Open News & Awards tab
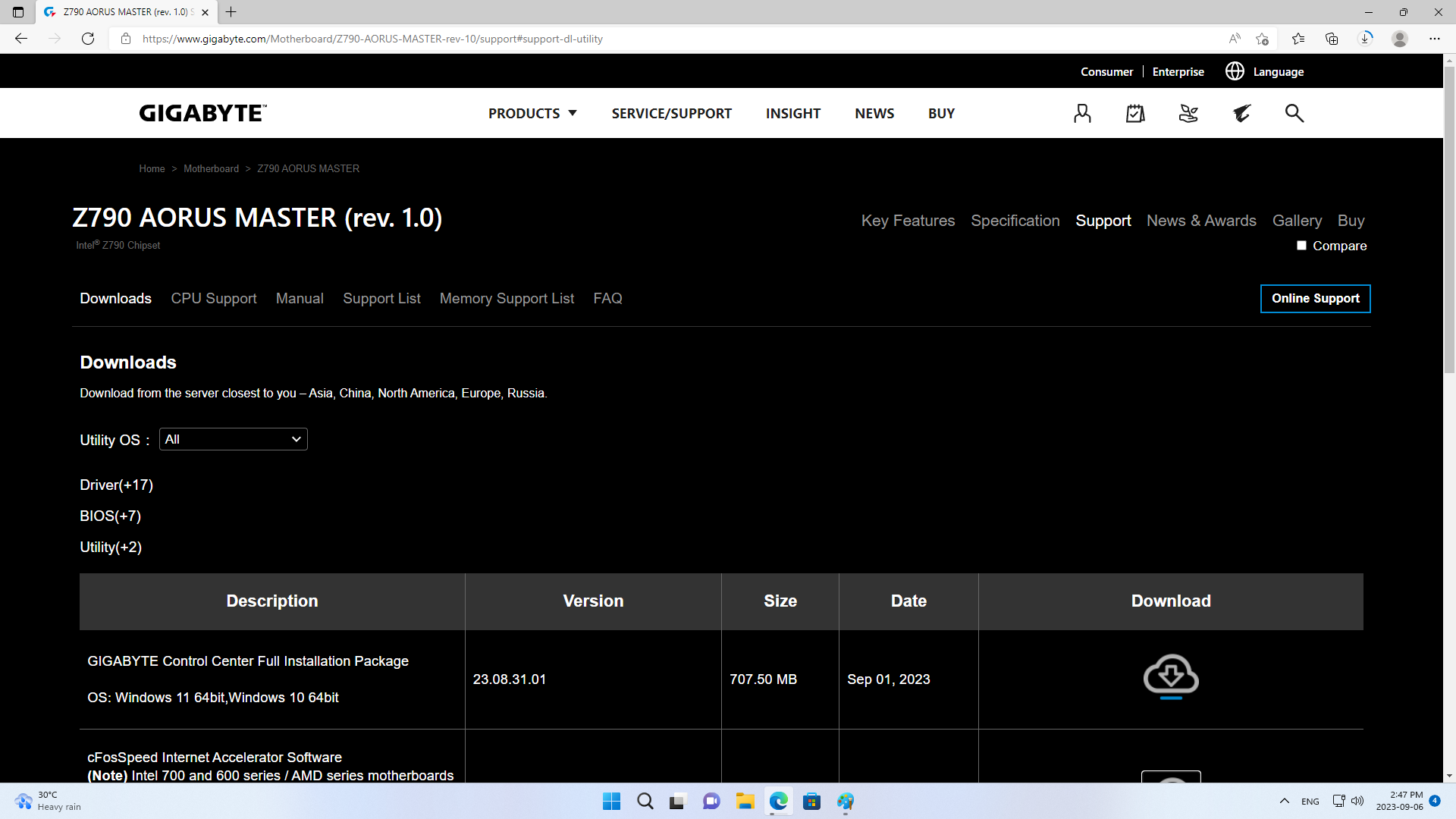The height and width of the screenshot is (819, 1456). tap(1201, 221)
